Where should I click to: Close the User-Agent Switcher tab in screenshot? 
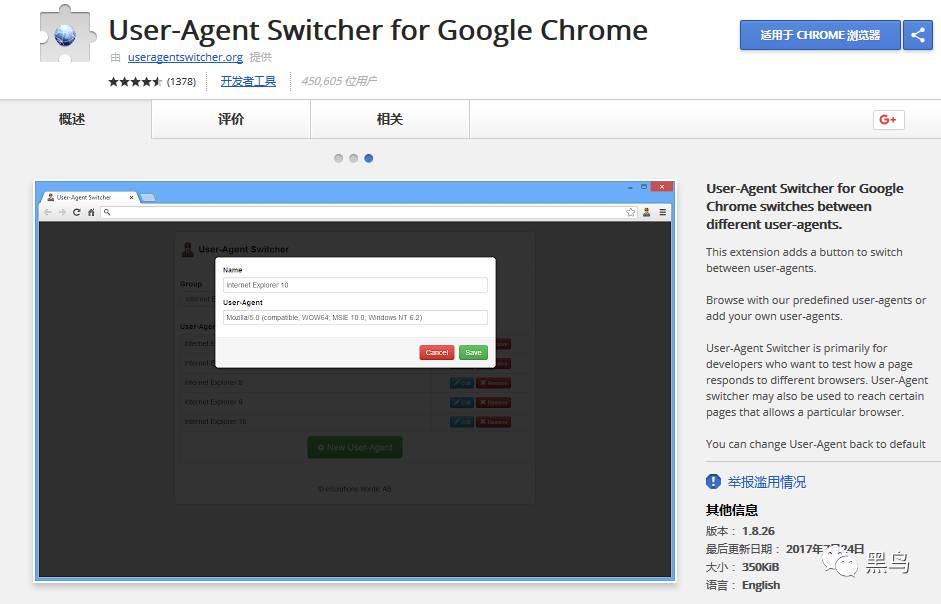131,197
